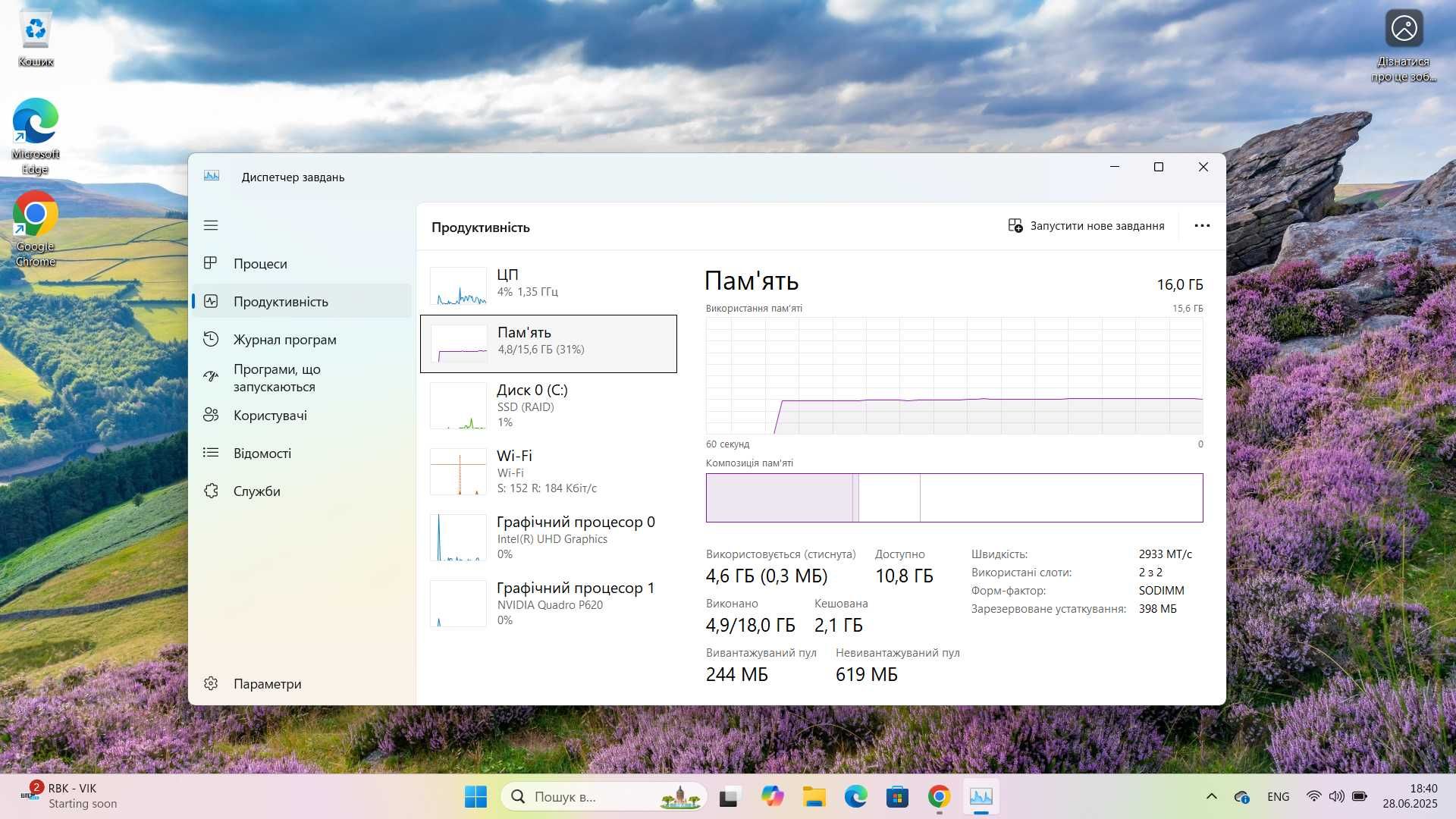
Task: Open Microsoft Store from the taskbar
Action: pos(897,797)
